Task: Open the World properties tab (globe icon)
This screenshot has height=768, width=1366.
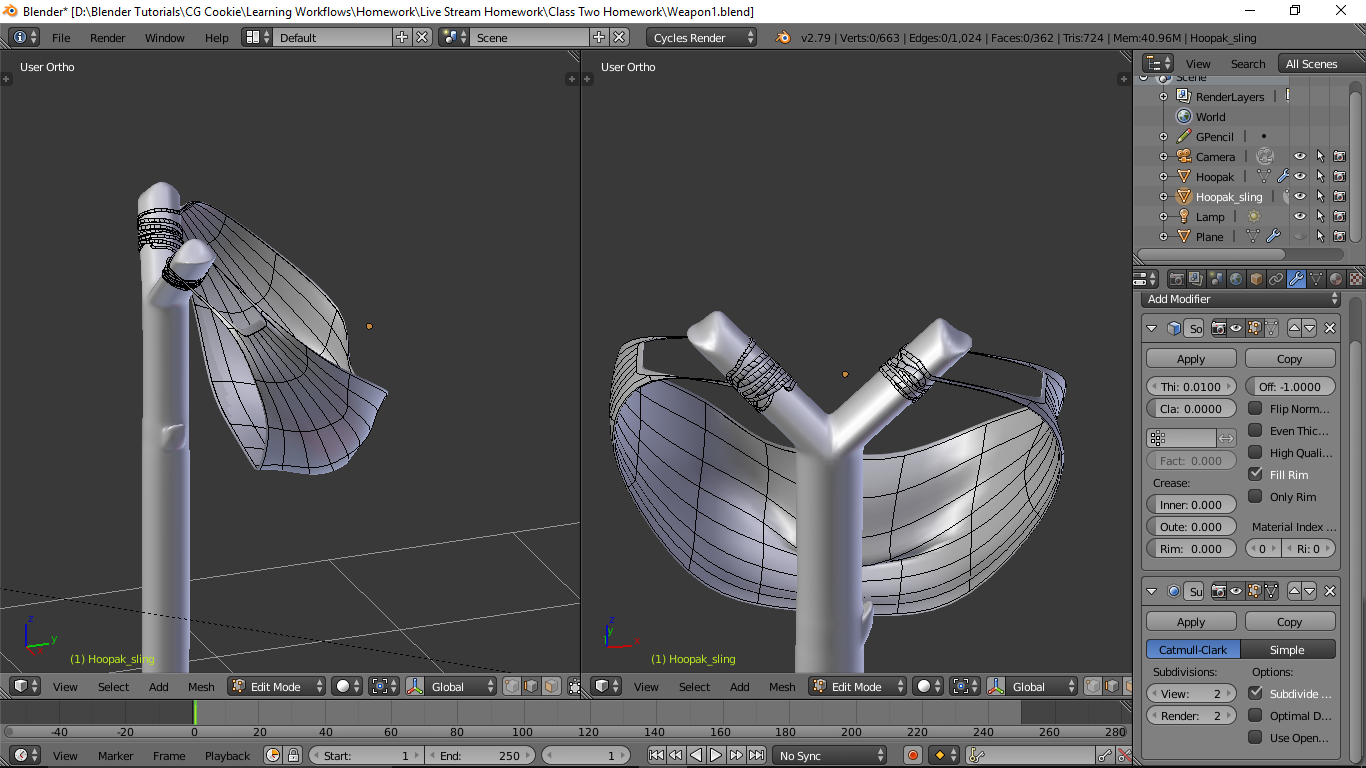Action: pyautogui.click(x=1236, y=279)
